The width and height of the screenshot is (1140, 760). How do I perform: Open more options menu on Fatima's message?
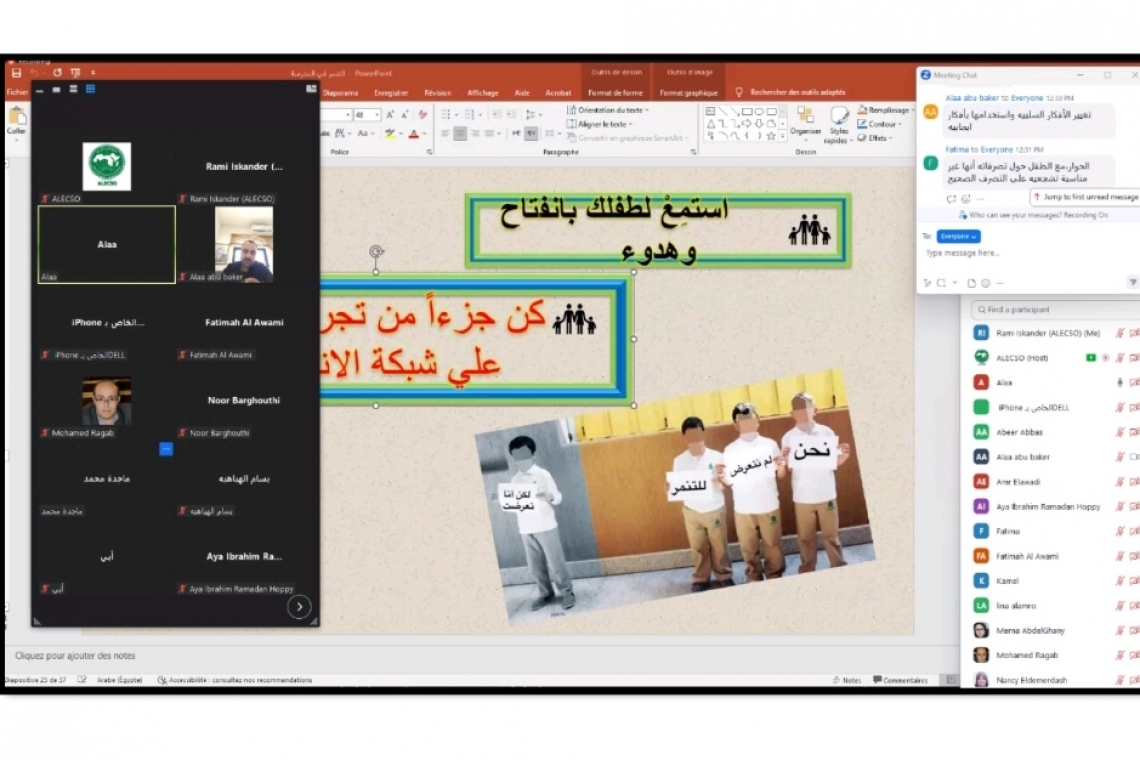pos(981,199)
